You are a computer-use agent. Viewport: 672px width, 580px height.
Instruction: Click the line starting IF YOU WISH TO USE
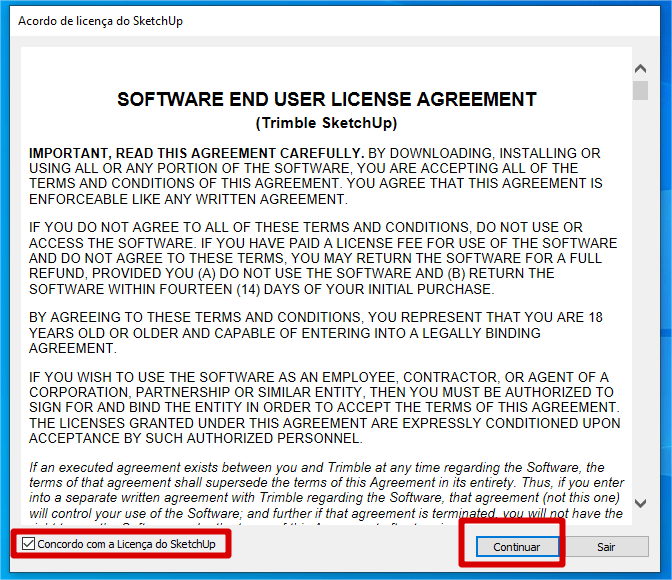319,377
